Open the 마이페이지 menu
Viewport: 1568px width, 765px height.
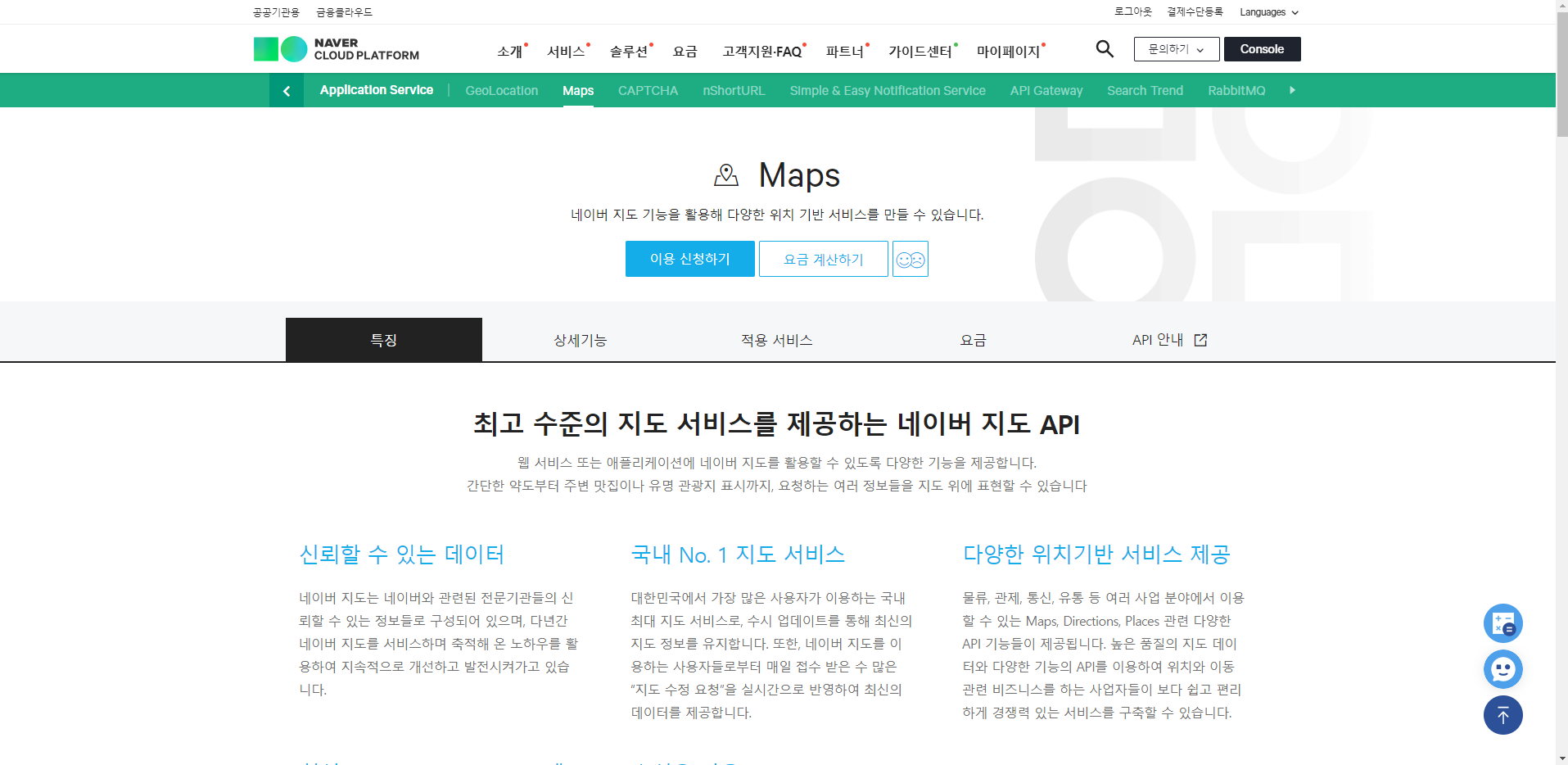click(x=1009, y=51)
